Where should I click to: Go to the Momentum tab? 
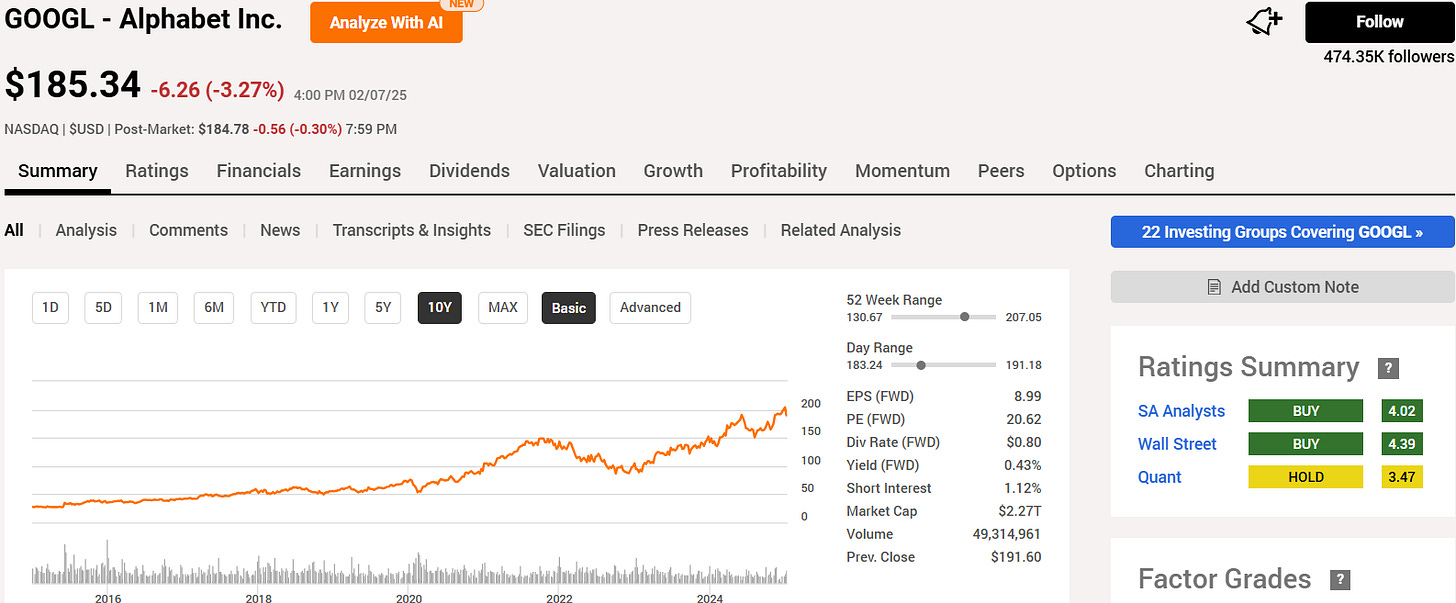tap(902, 171)
